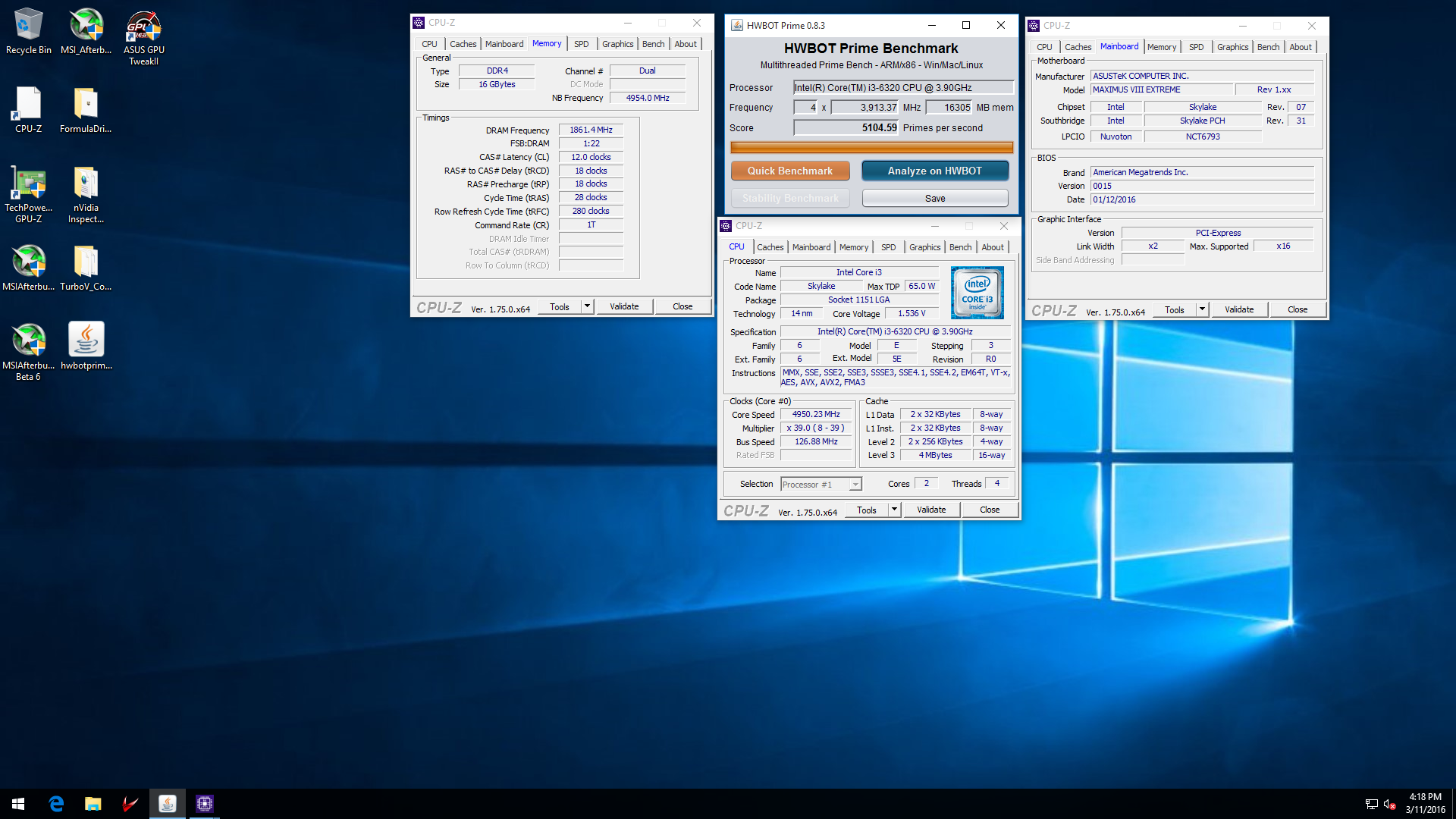This screenshot has width=1456, height=819.
Task: Switch to the CPU-Z taskbar icon
Action: click(204, 804)
